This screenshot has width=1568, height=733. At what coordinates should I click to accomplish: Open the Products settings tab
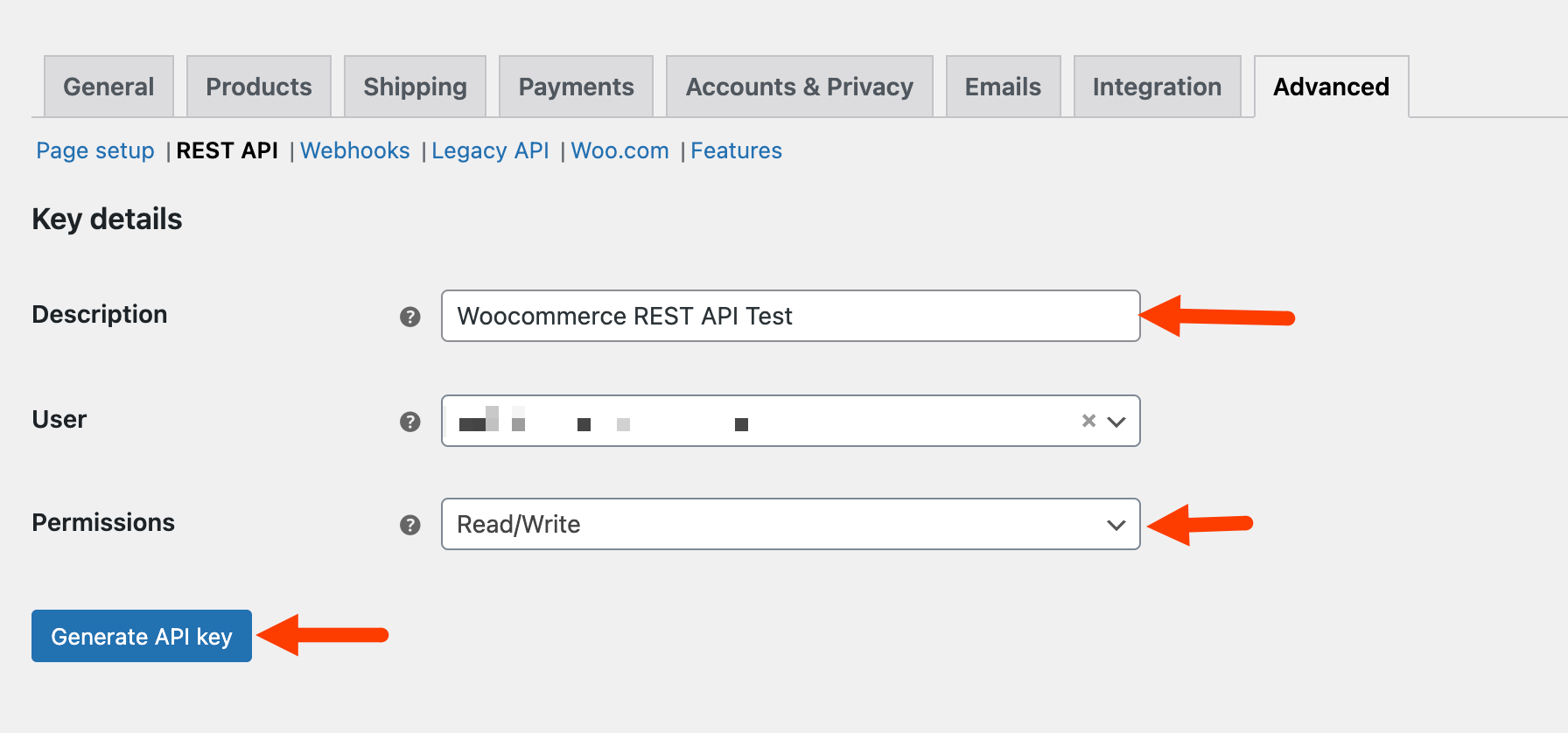pyautogui.click(x=258, y=87)
